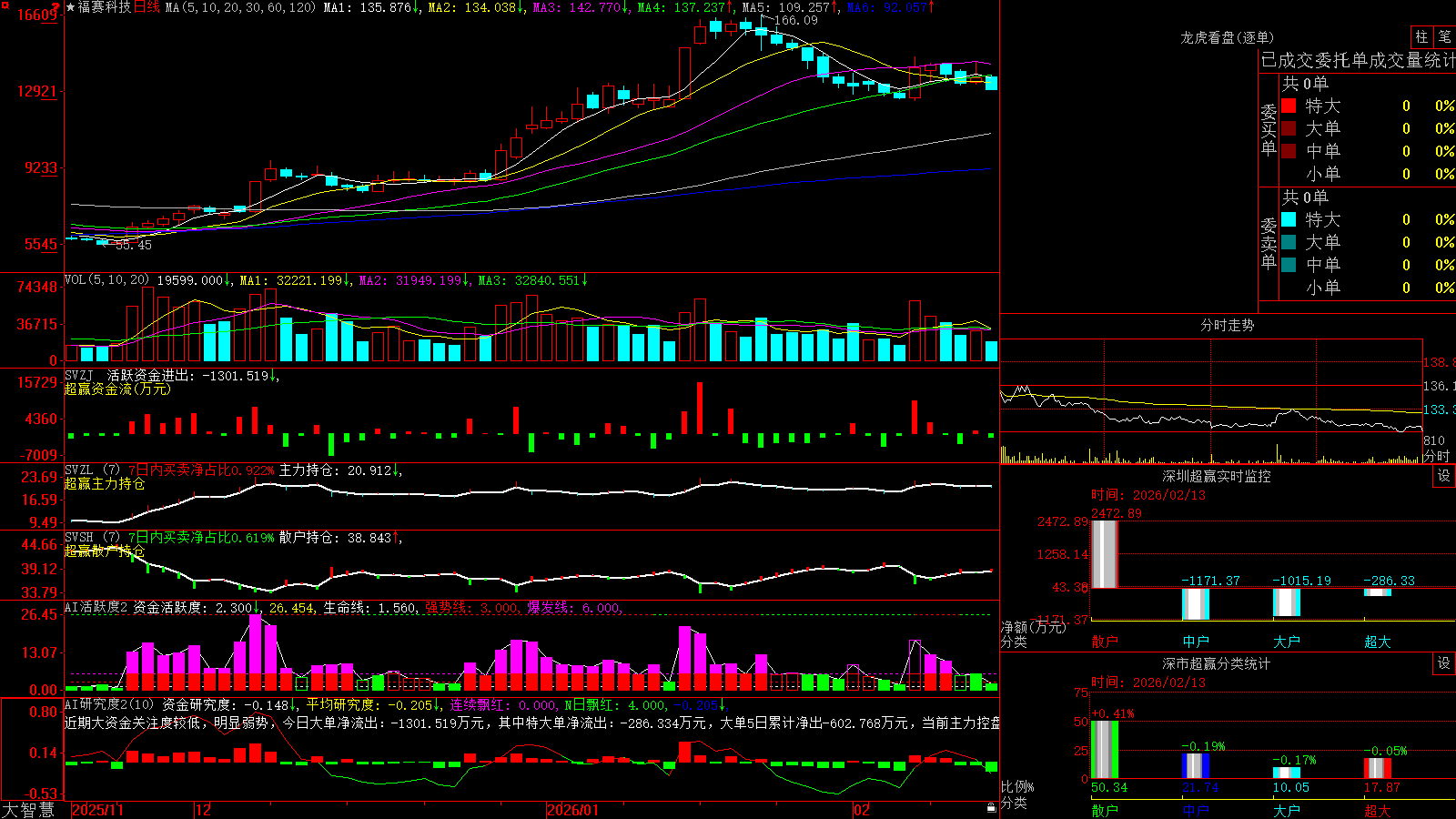Click the 散户持仓: 38.843 value

[335, 538]
